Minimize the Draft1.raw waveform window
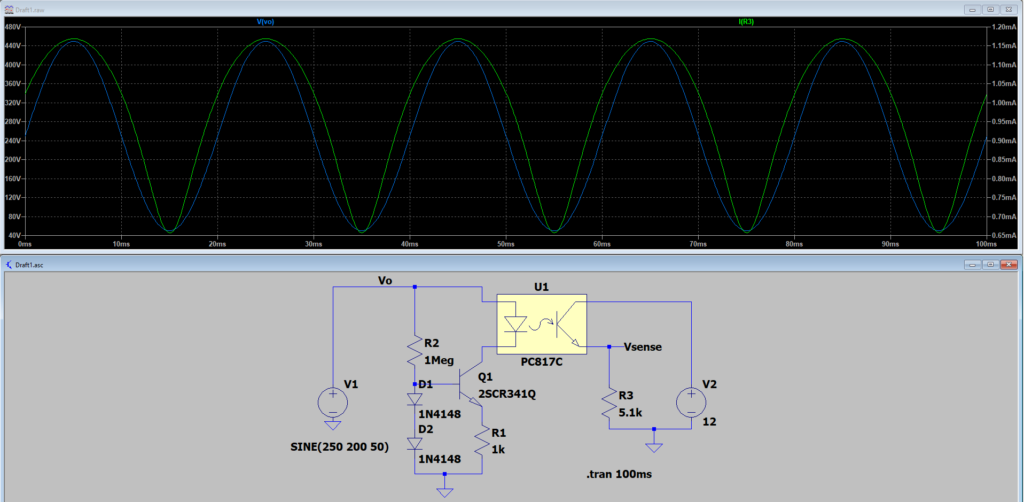 tap(971, 8)
